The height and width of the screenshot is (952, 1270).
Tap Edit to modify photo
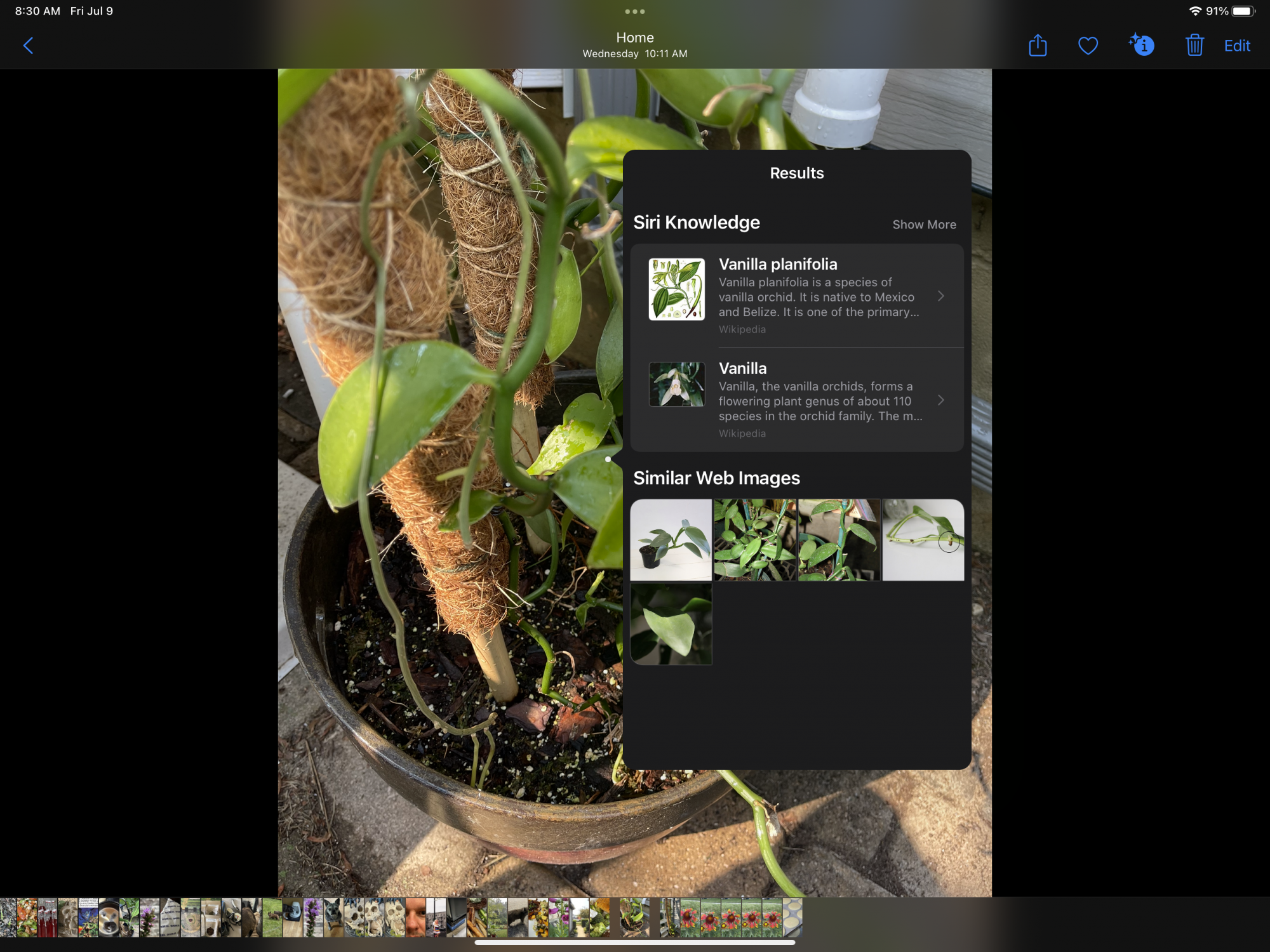[1237, 46]
